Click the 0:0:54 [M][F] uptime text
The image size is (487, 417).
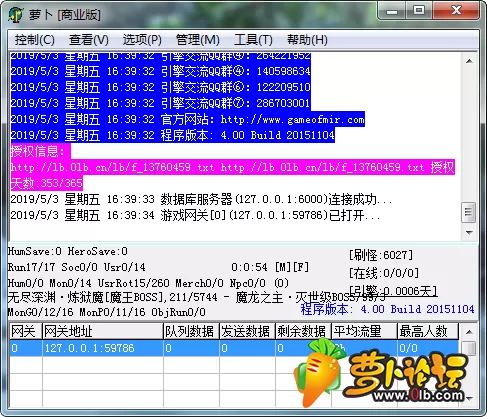(270, 267)
